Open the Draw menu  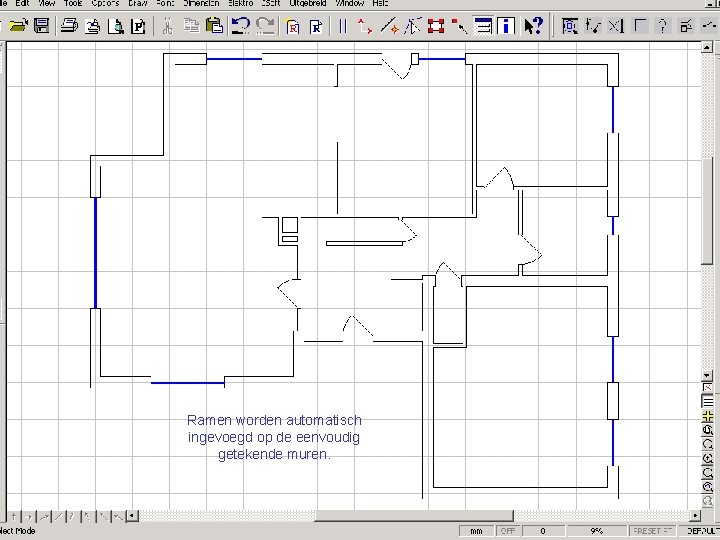tap(137, 4)
